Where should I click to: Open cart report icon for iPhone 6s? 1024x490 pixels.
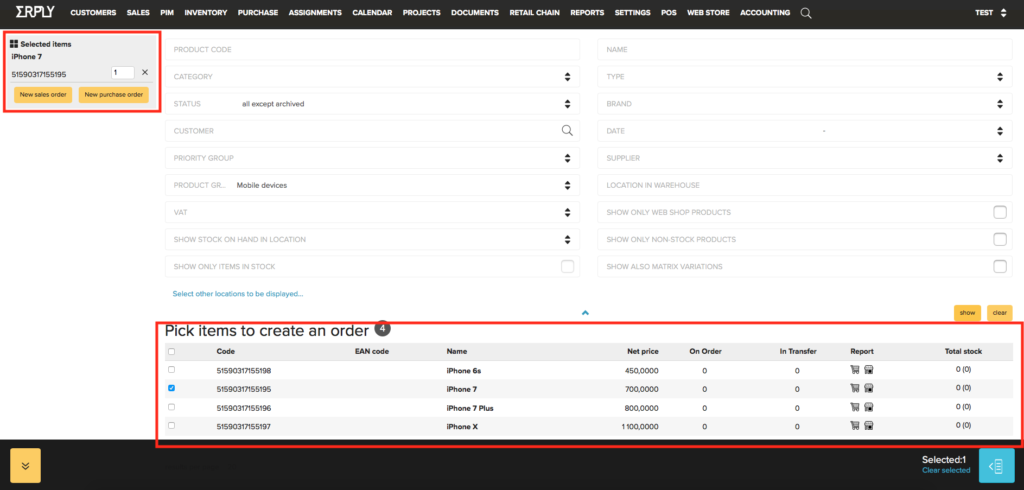(855, 370)
